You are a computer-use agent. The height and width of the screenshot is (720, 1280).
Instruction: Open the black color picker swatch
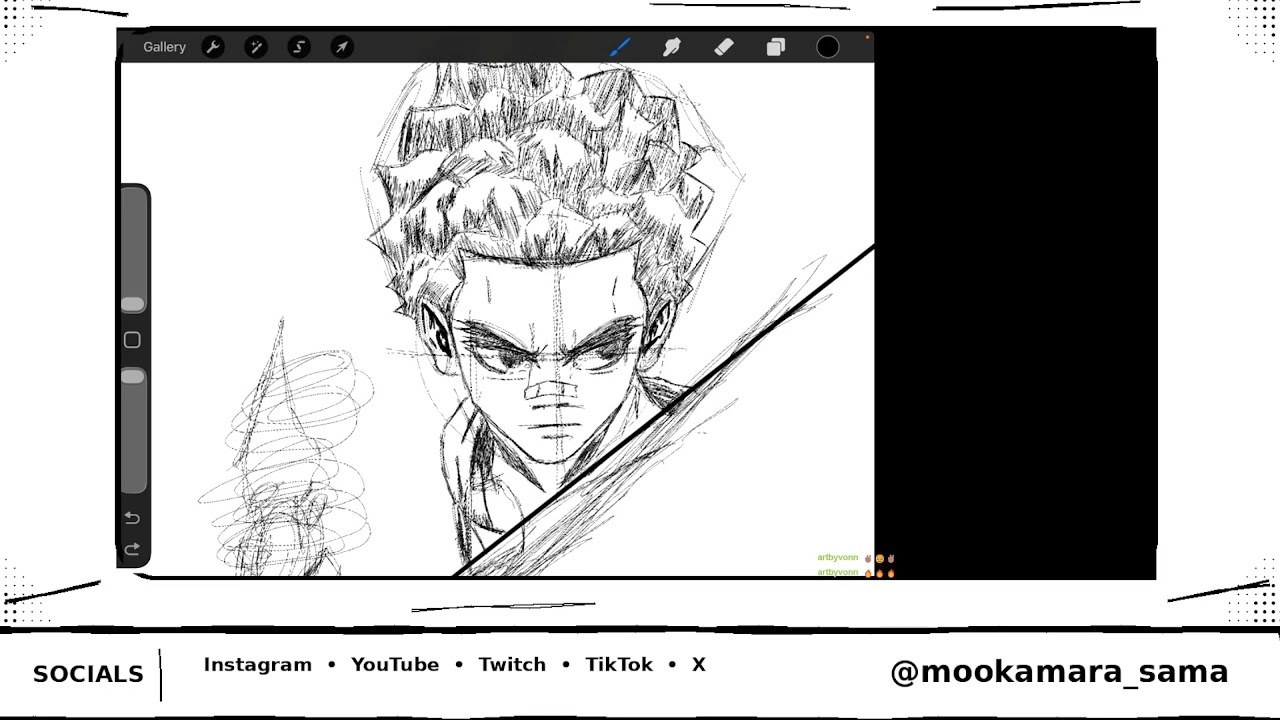tap(828, 47)
